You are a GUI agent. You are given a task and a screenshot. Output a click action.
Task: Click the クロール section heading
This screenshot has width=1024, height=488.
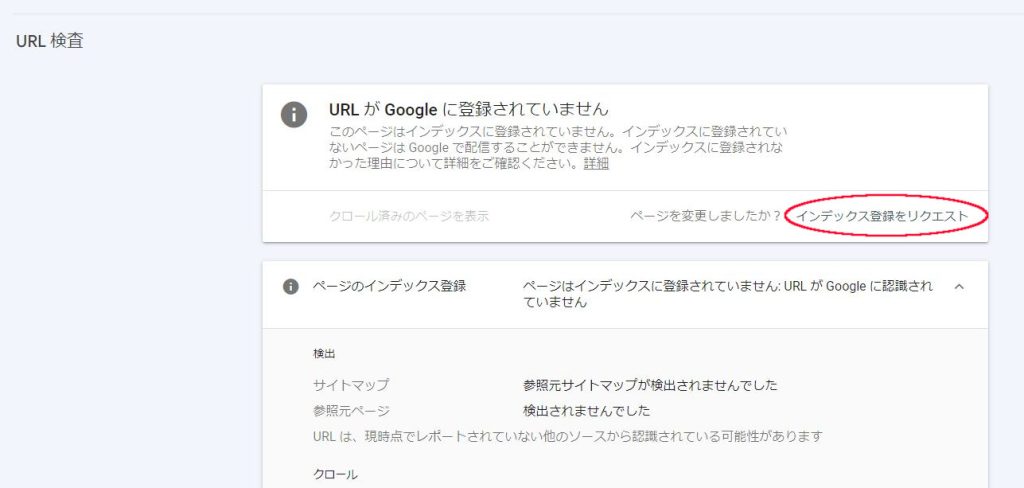coord(335,474)
